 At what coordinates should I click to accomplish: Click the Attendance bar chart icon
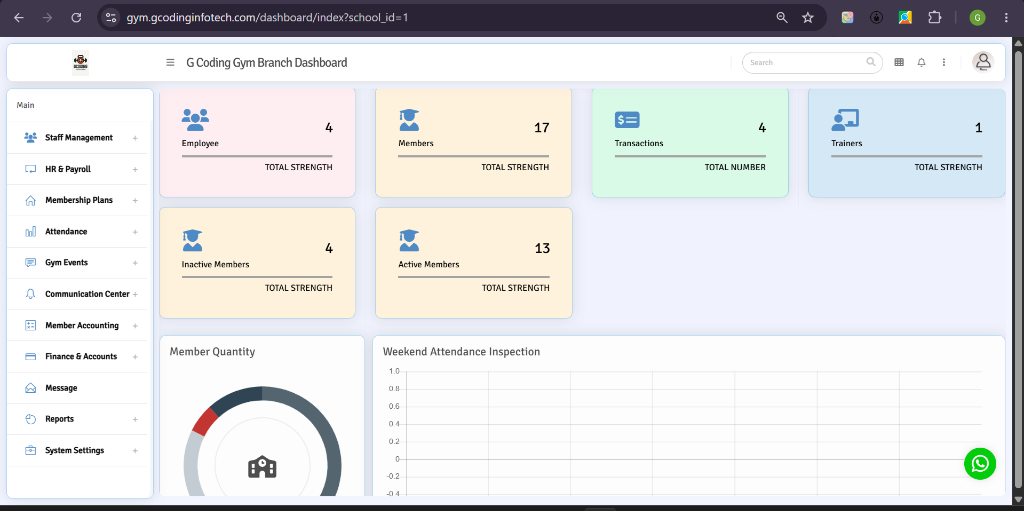31,232
